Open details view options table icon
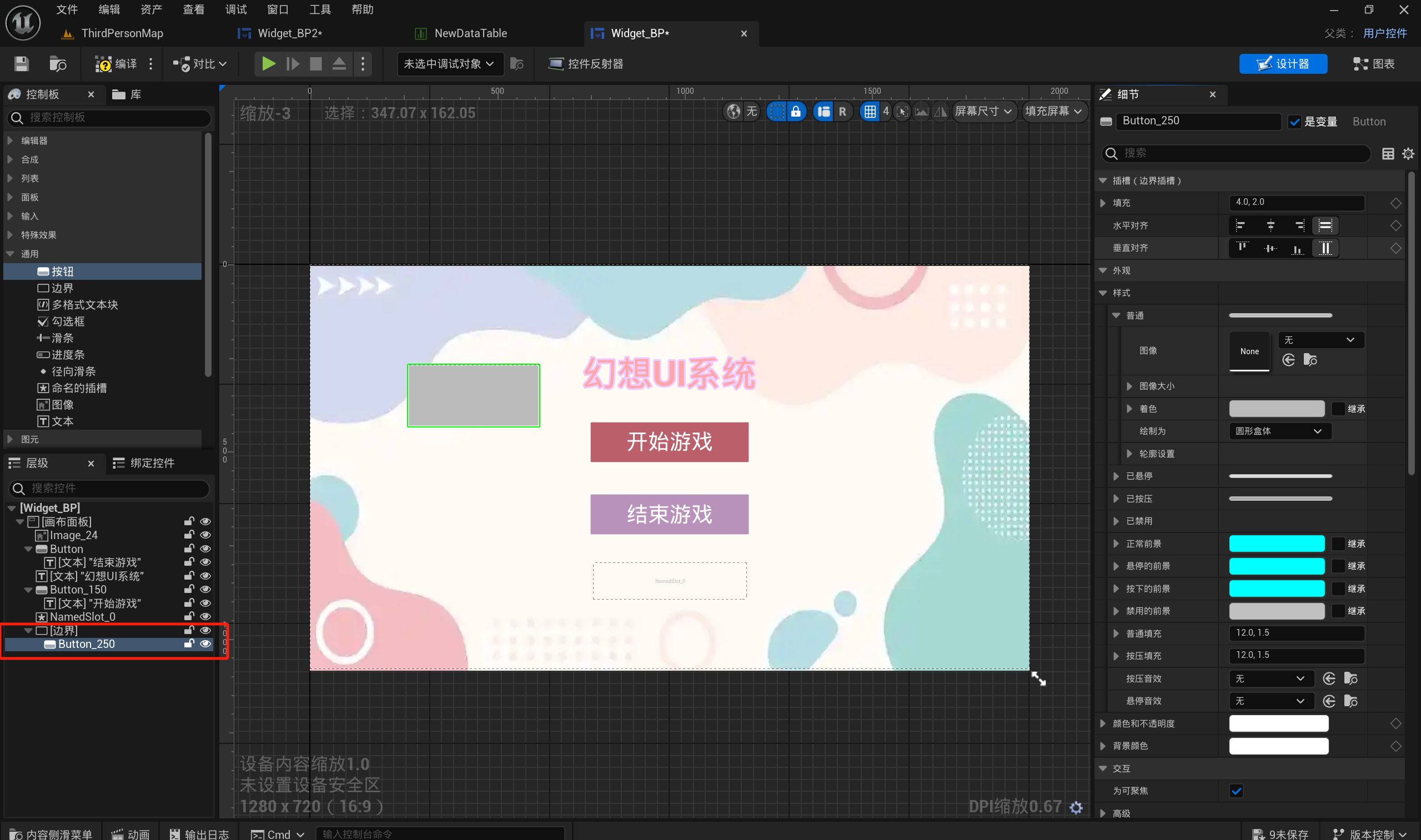 (x=1388, y=154)
